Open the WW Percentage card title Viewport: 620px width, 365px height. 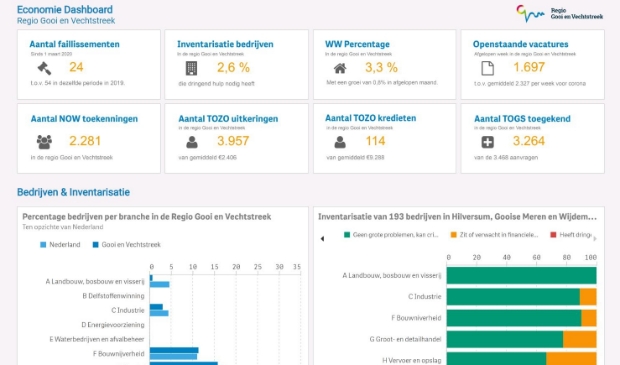(x=357, y=44)
